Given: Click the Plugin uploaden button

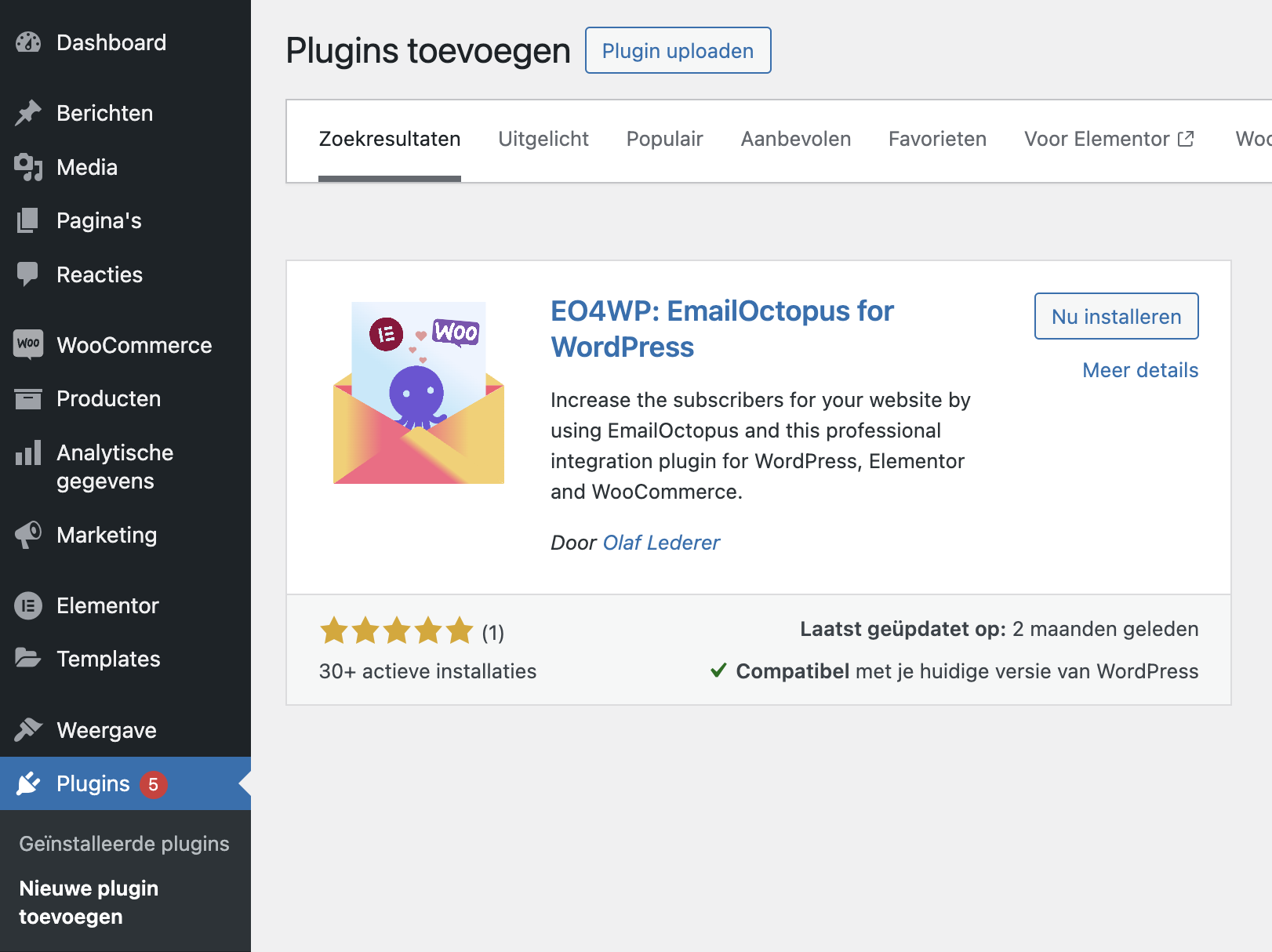Looking at the screenshot, I should tap(678, 50).
